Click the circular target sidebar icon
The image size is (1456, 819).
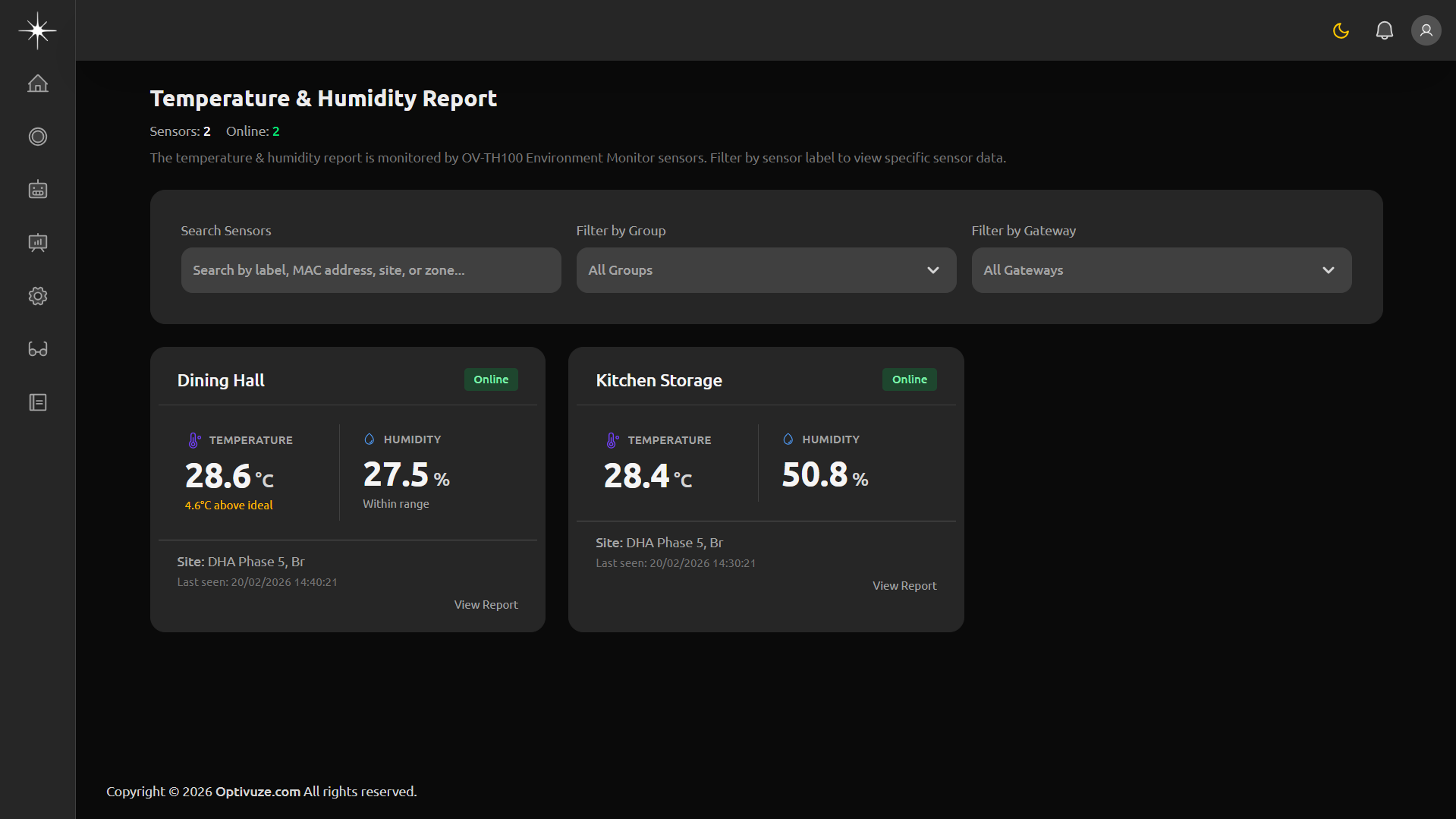tap(37, 137)
